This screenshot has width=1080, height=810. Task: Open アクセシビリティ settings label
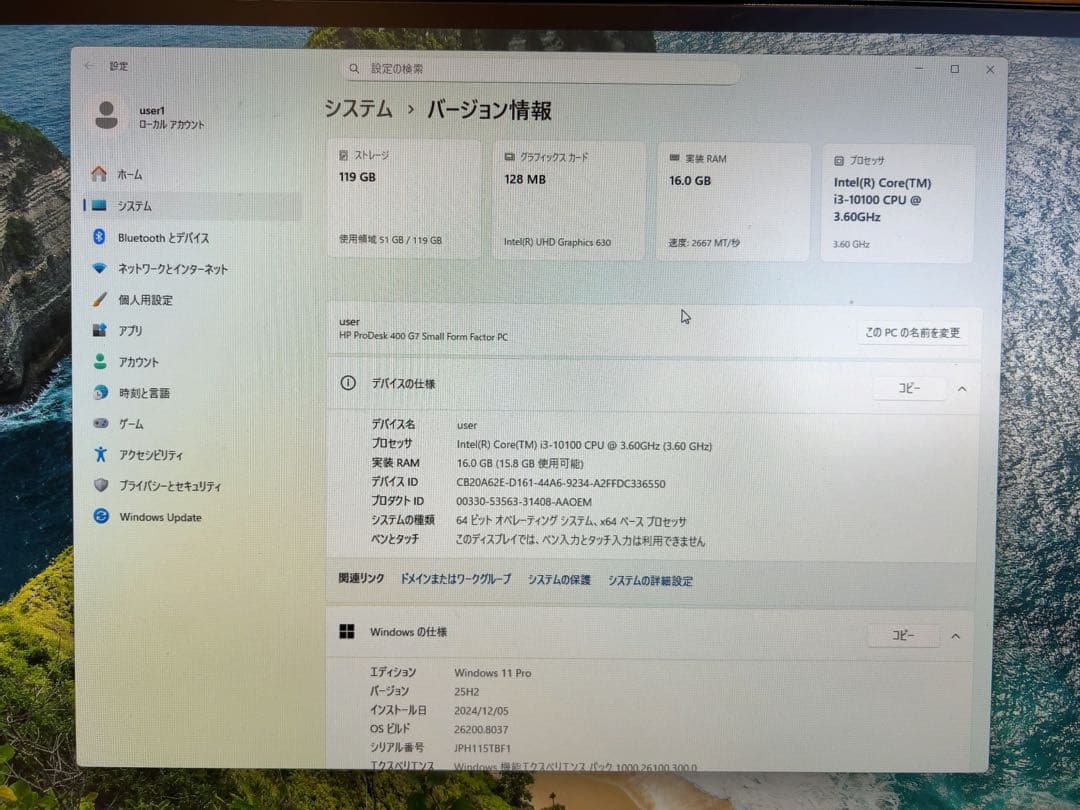[152, 455]
